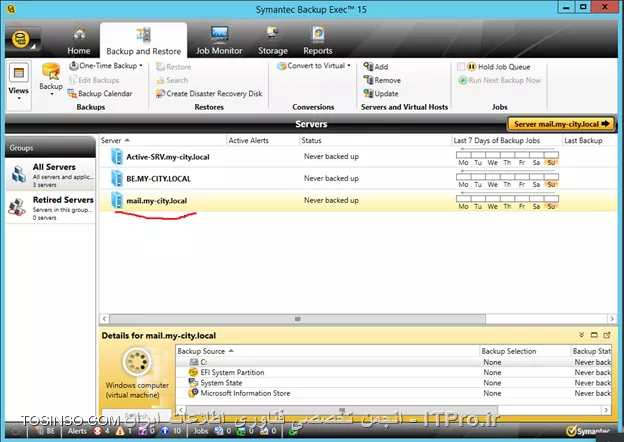The image size is (624, 442).
Task: Click the Search icon in Restores group
Action: (160, 80)
